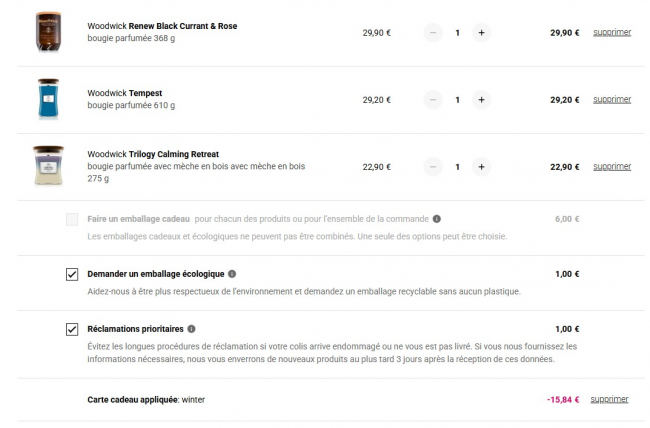The width and height of the screenshot is (650, 428).
Task: Open Renew Black Currant & Rose thumbnail
Action: tap(48, 32)
